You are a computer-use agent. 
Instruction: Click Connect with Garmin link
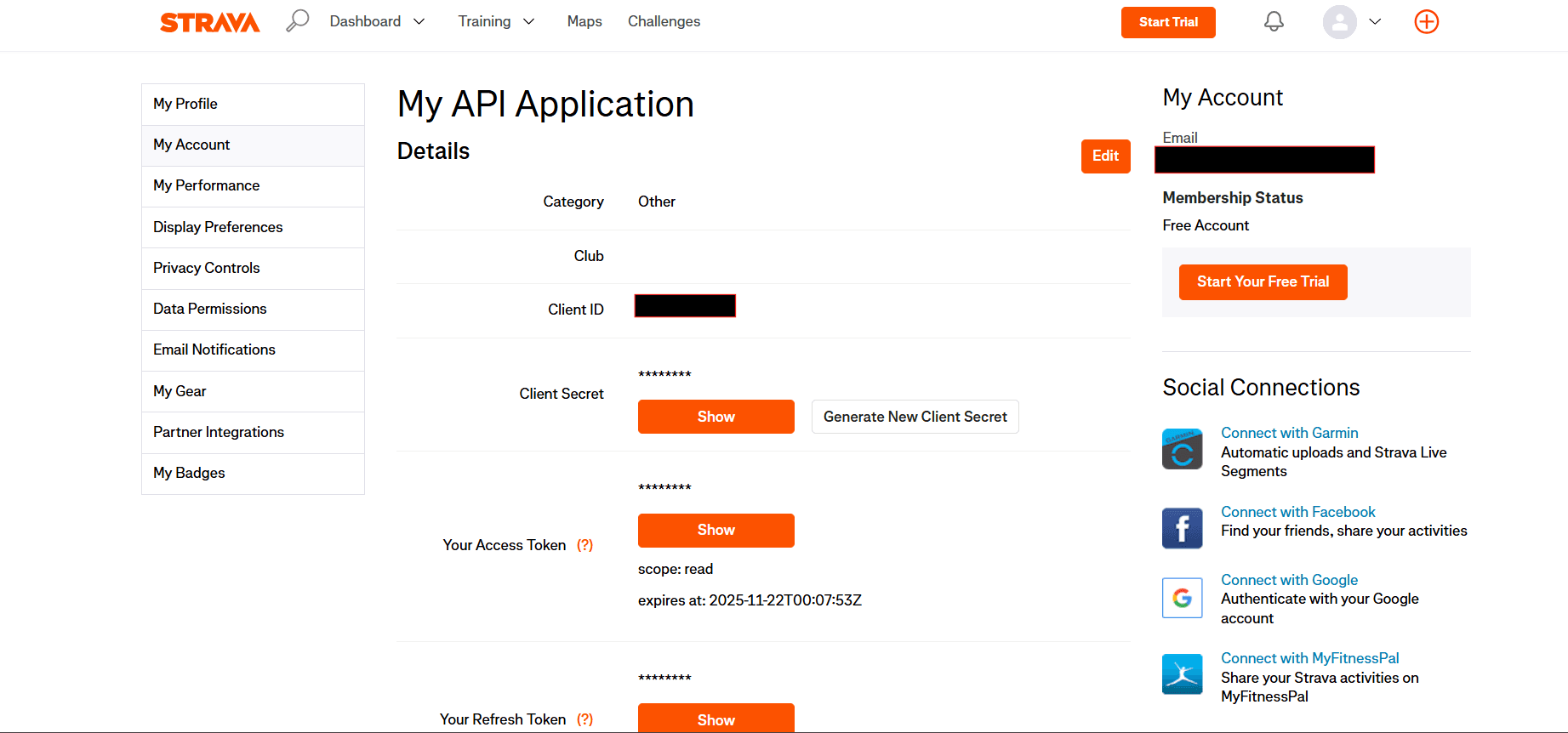1289,433
